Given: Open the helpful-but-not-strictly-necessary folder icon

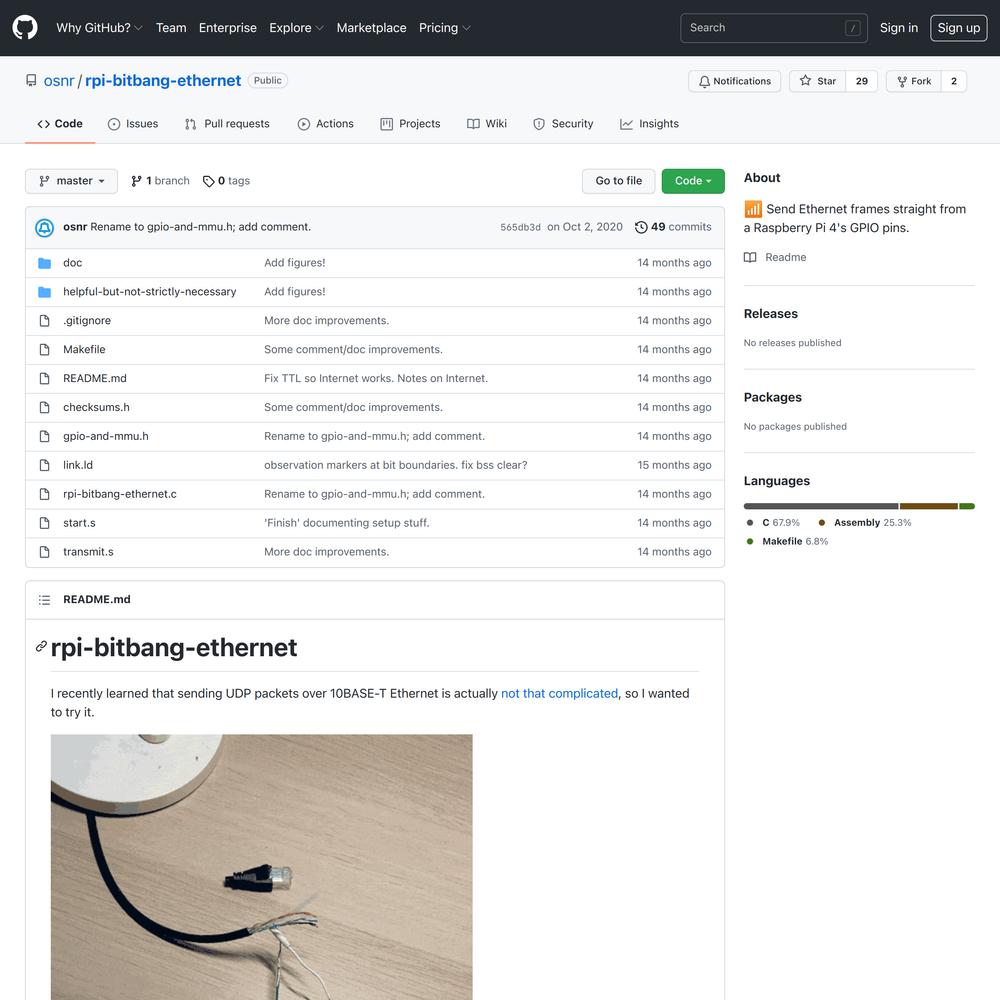Looking at the screenshot, I should pyautogui.click(x=44, y=291).
